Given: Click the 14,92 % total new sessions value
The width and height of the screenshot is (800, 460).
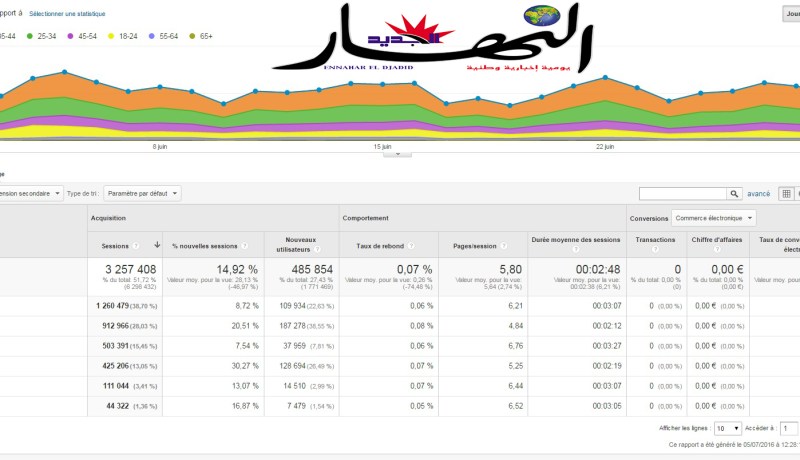Looking at the screenshot, I should [237, 269].
